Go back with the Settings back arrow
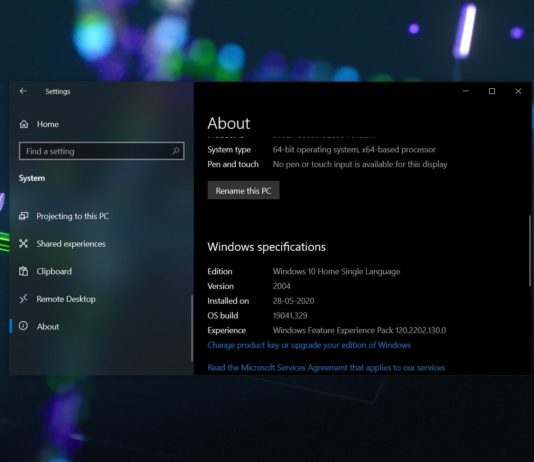This screenshot has width=534, height=462. tap(23, 91)
